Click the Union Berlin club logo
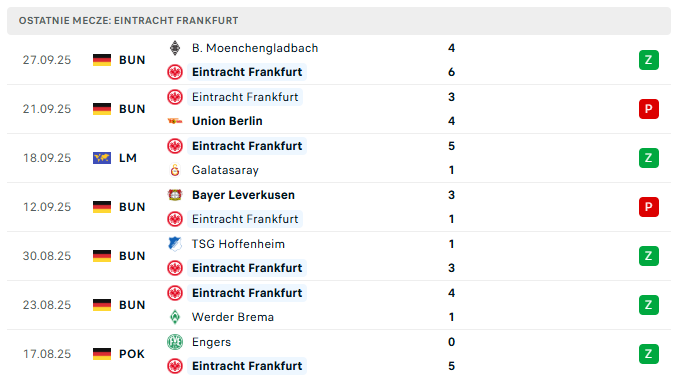Image resolution: width=680 pixels, height=375 pixels. [175, 121]
